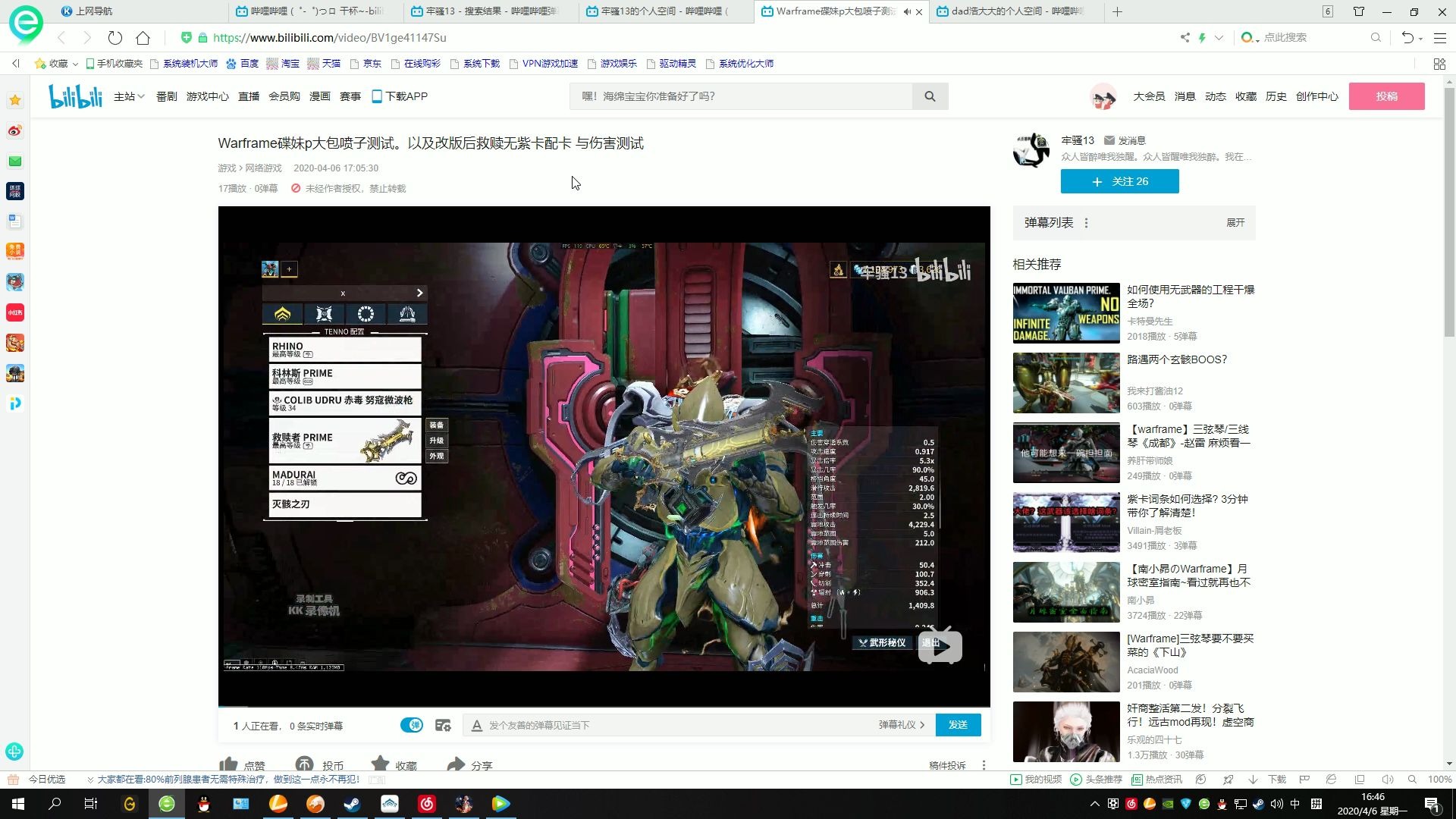This screenshot has width=1456, height=819.
Task: Open 下载APP link with phone icon
Action: (x=400, y=96)
